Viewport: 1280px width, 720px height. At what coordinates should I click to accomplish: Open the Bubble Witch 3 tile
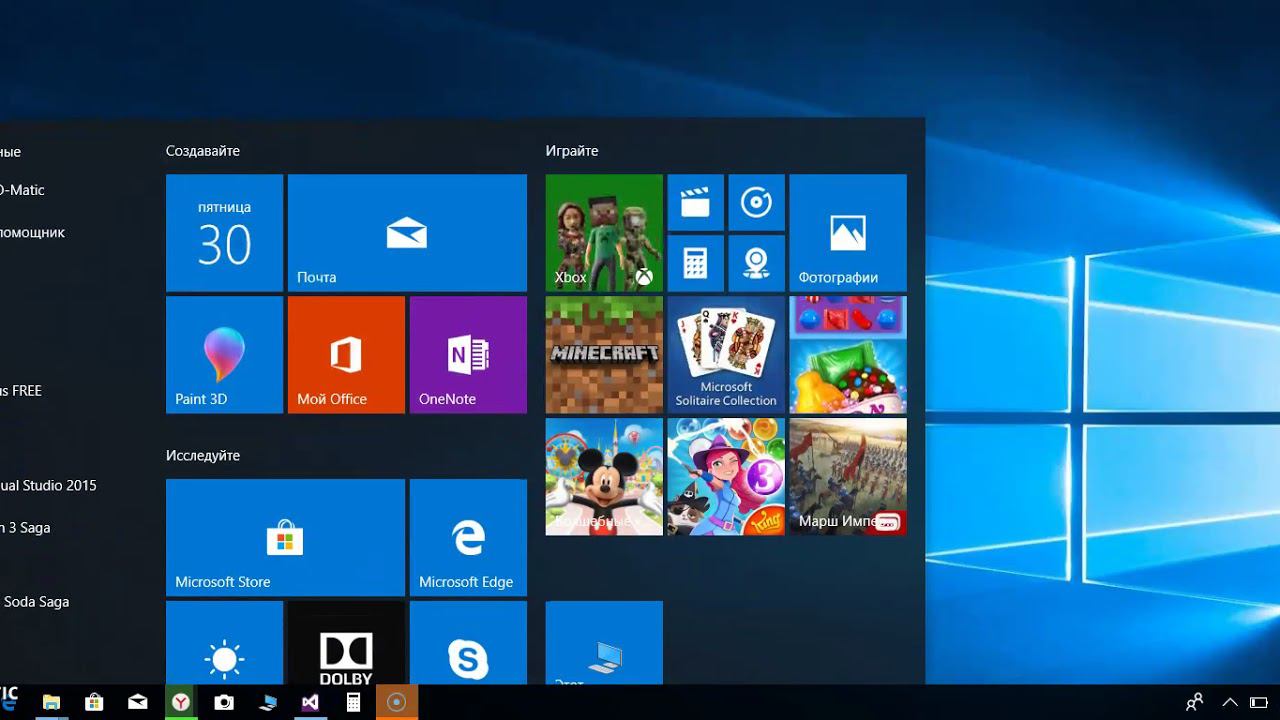tap(726, 477)
